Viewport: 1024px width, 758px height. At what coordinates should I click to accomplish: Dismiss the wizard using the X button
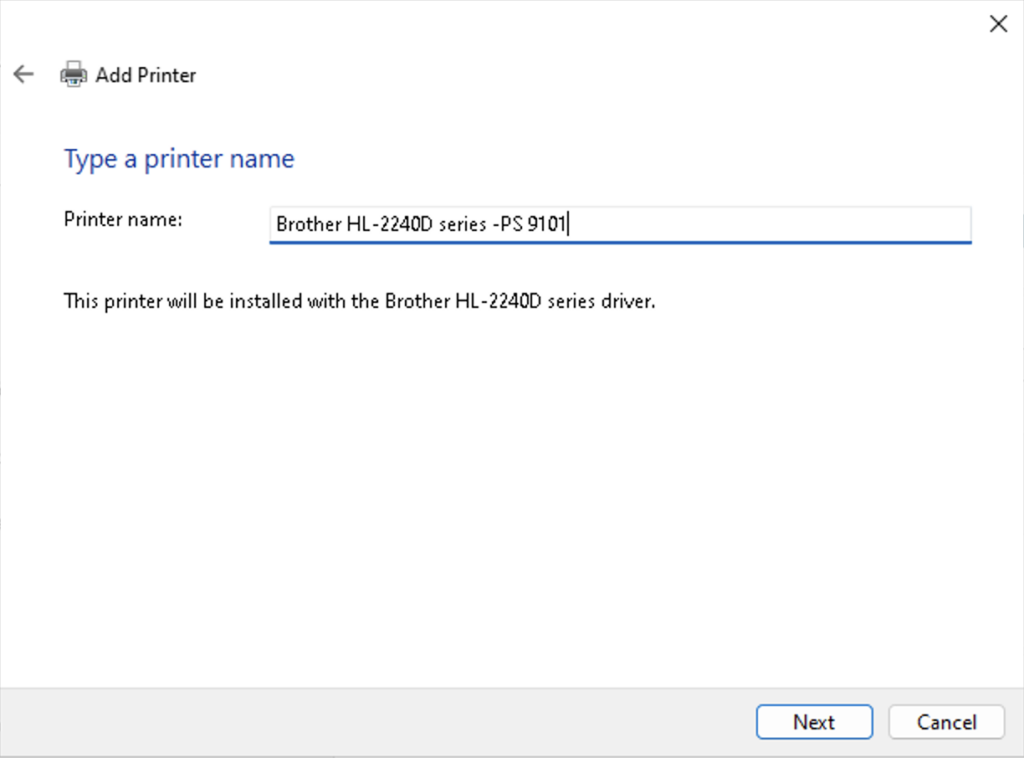pyautogui.click(x=997, y=23)
